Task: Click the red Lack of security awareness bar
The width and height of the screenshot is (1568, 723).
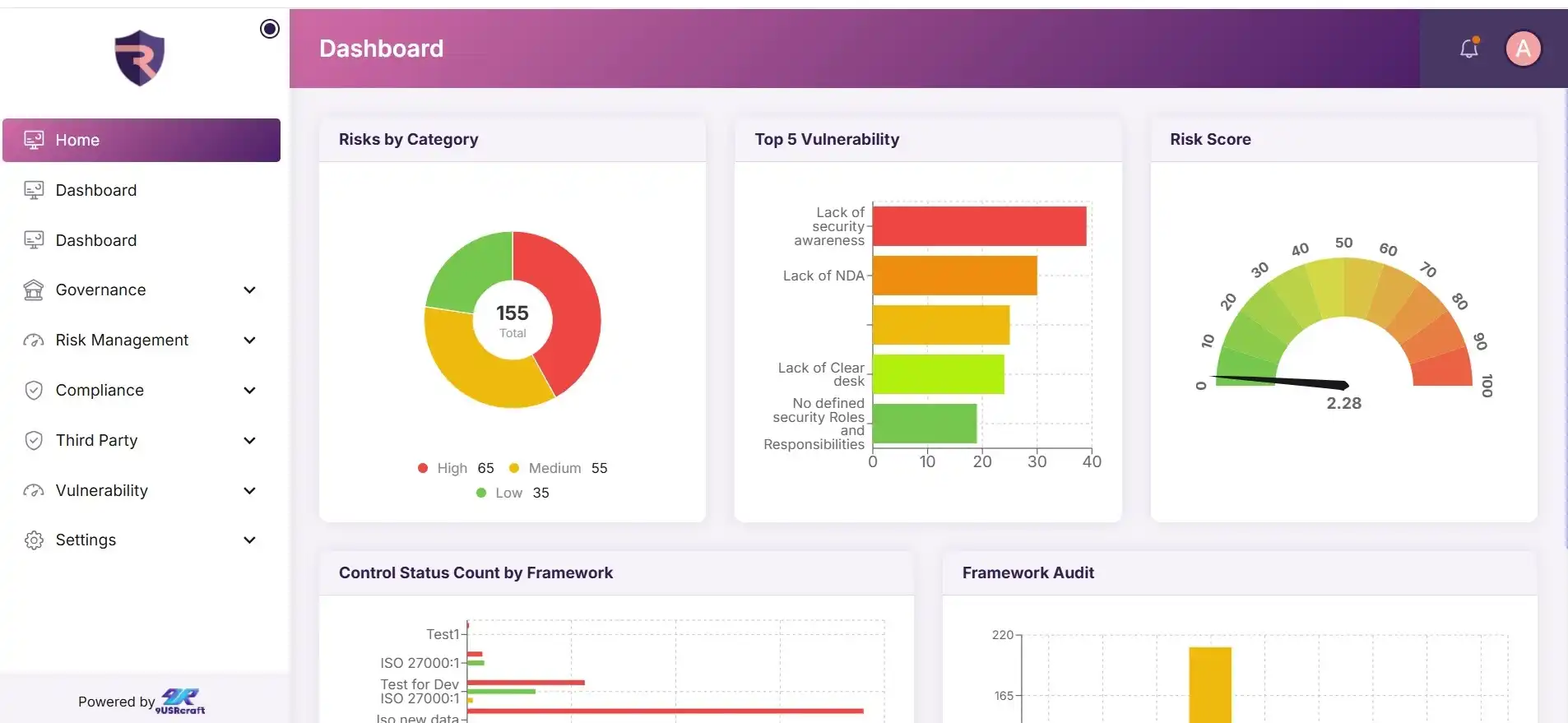Action: coord(979,226)
